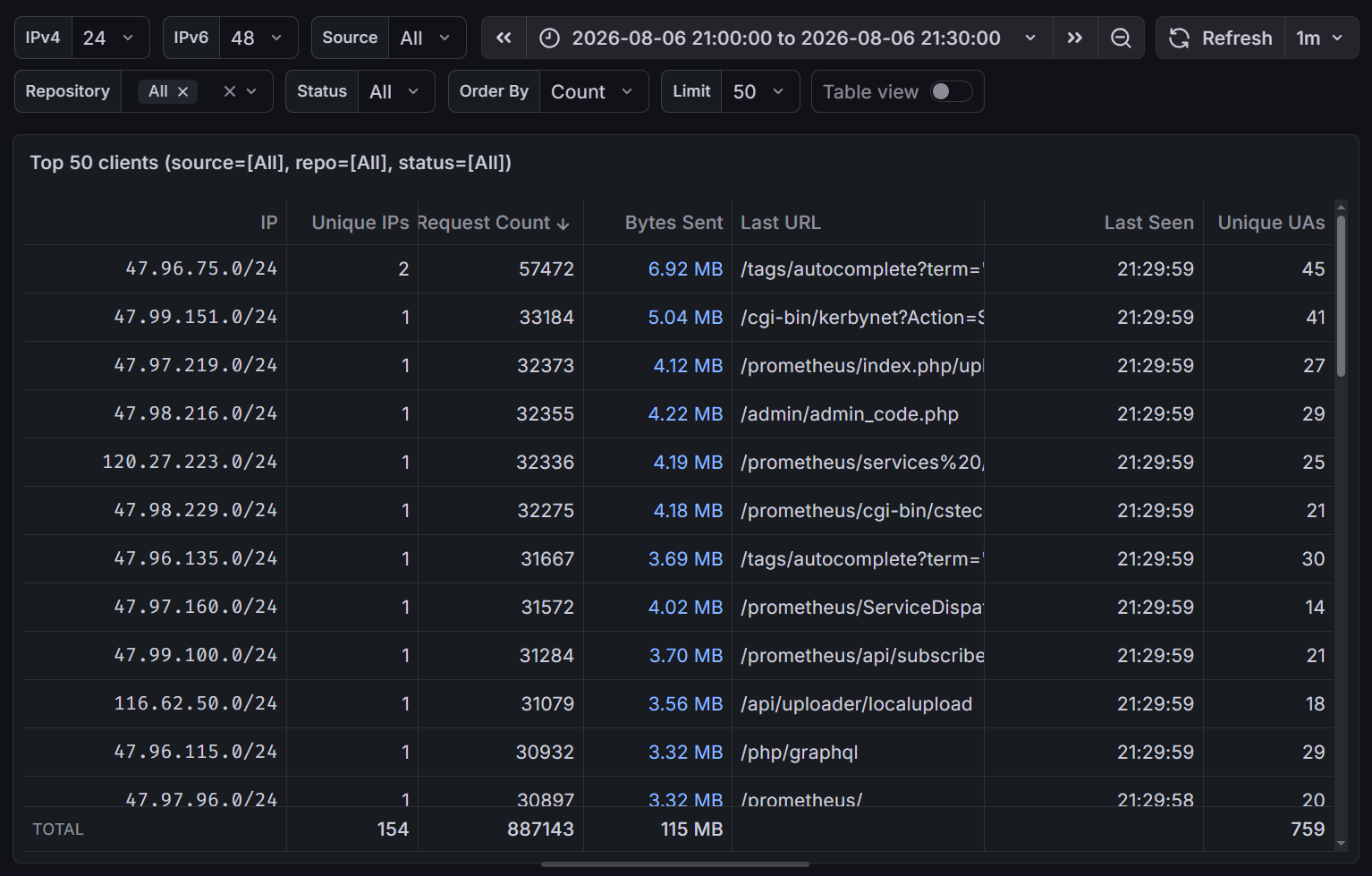
Task: Click the 3.70 MB bytes sent link
Action: (x=686, y=655)
